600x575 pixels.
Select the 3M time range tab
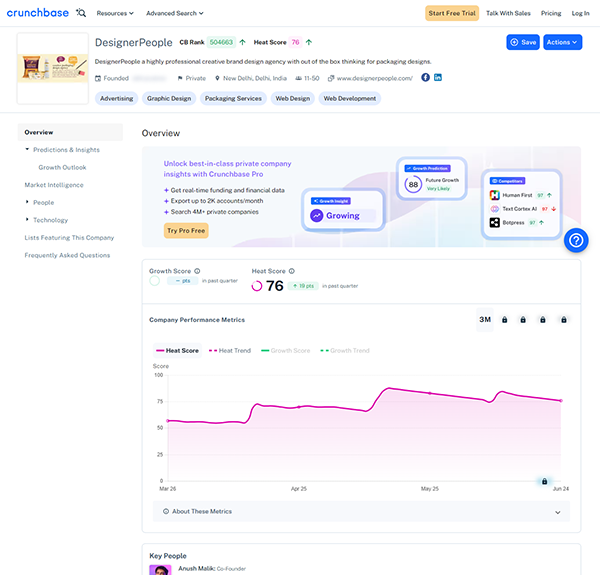[485, 319]
